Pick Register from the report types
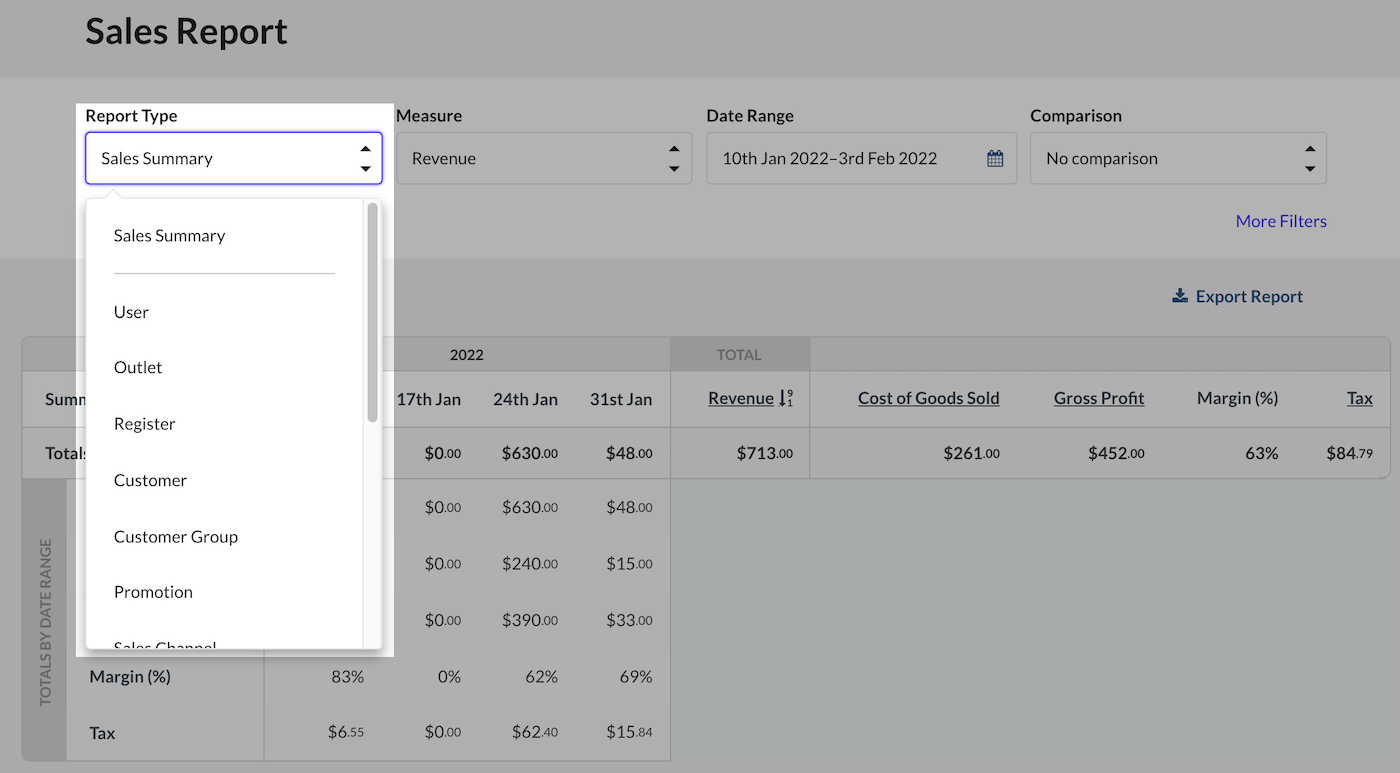 point(144,424)
